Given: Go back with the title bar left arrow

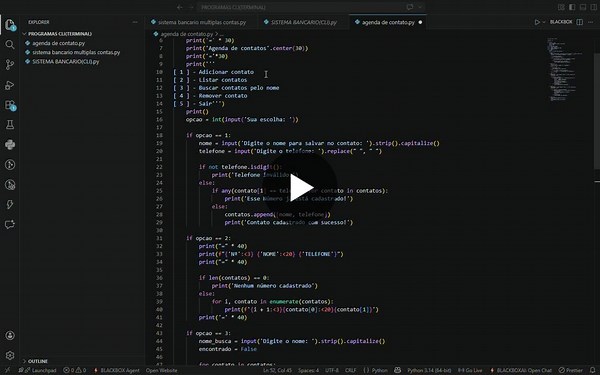Looking at the screenshot, I should 179,7.
